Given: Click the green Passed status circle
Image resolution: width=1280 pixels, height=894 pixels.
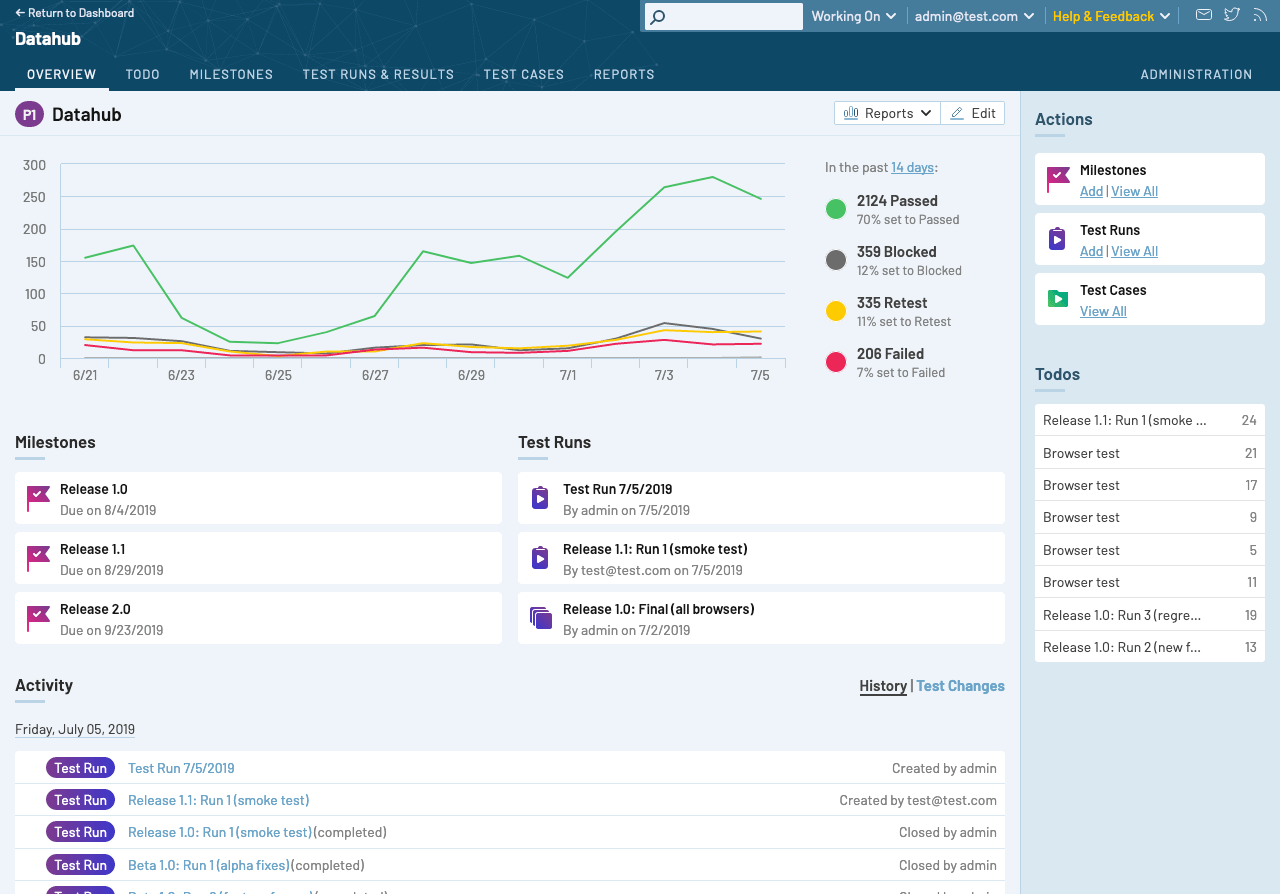Looking at the screenshot, I should (x=836, y=209).
